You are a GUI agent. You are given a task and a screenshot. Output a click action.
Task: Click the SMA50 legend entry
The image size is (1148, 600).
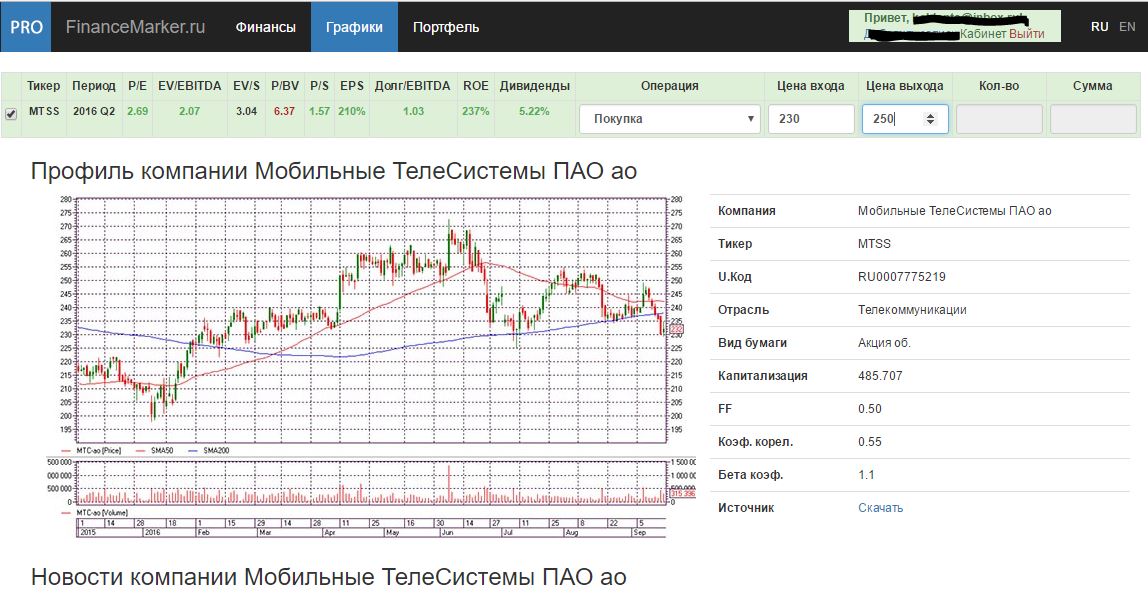154,451
